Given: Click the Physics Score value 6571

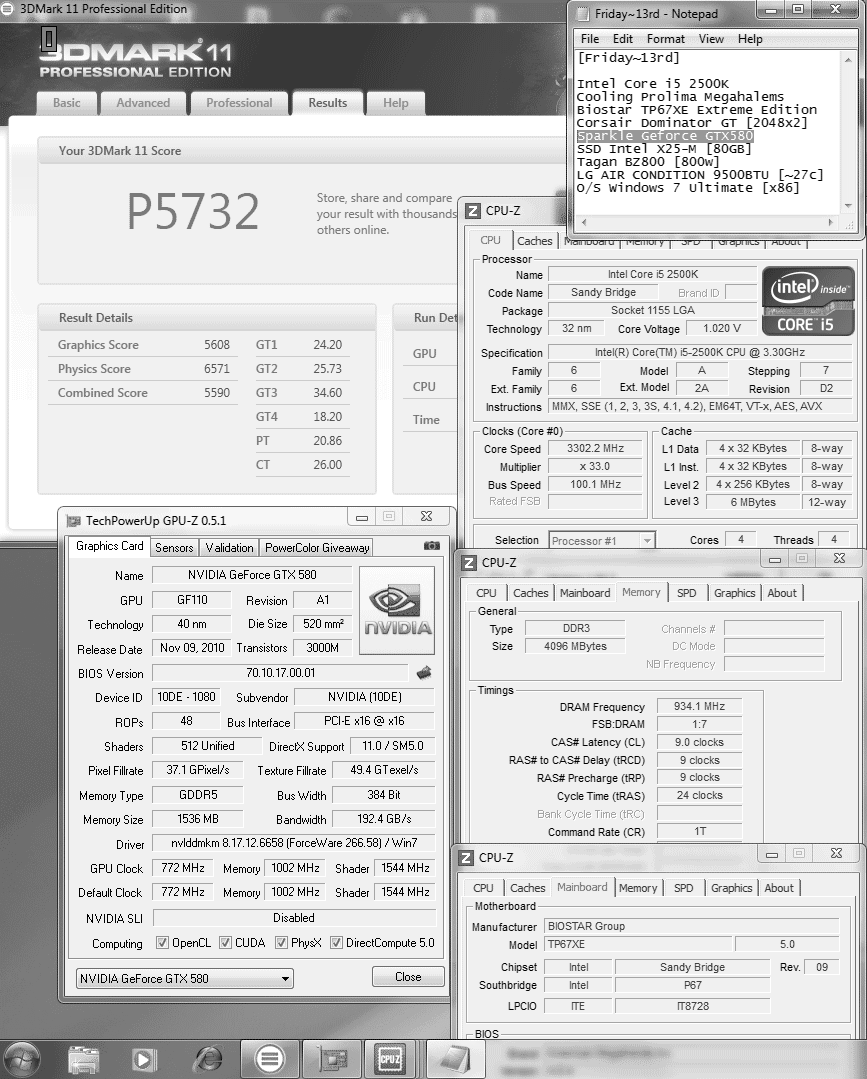Looking at the screenshot, I should coord(217,369).
